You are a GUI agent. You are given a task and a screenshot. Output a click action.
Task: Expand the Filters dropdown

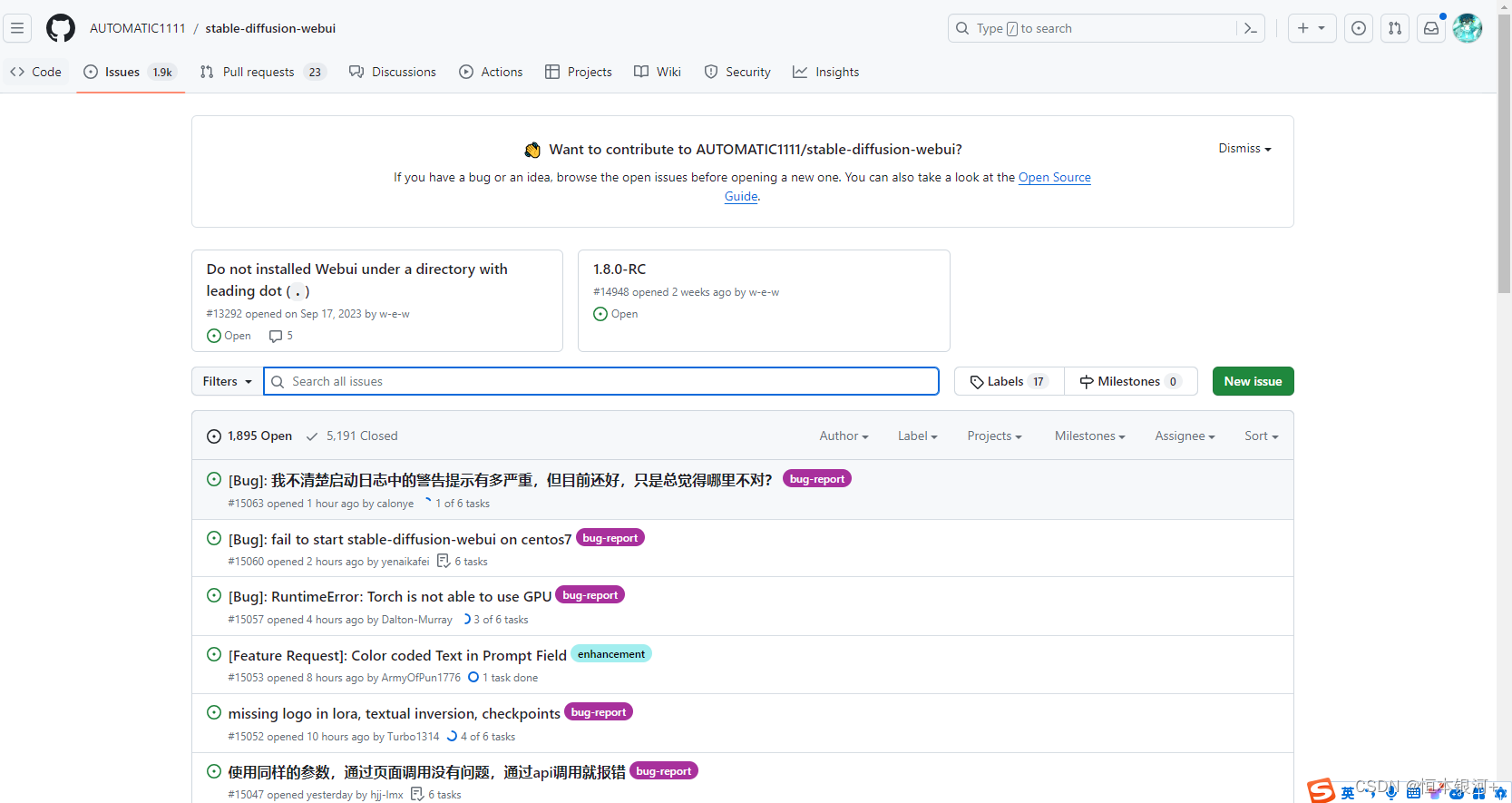[227, 381]
